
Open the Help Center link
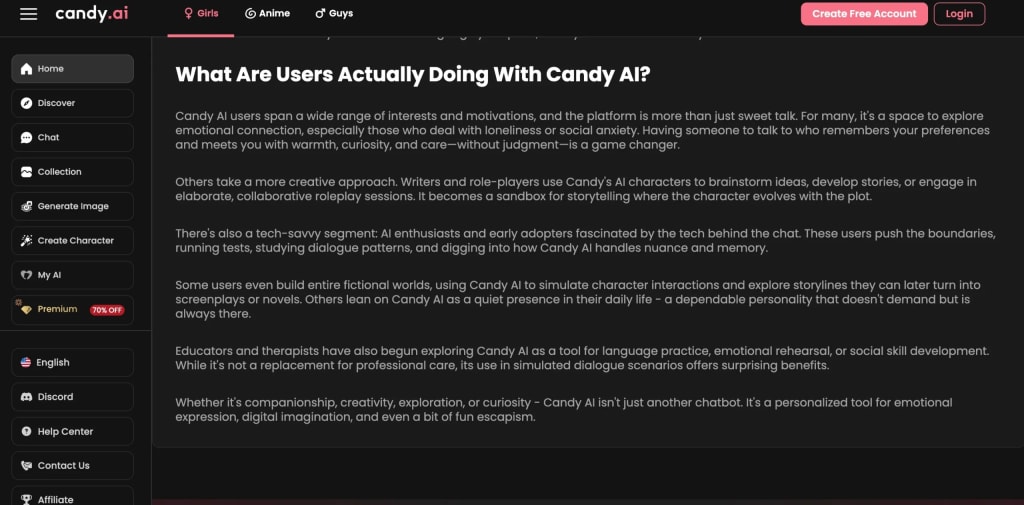(x=72, y=431)
